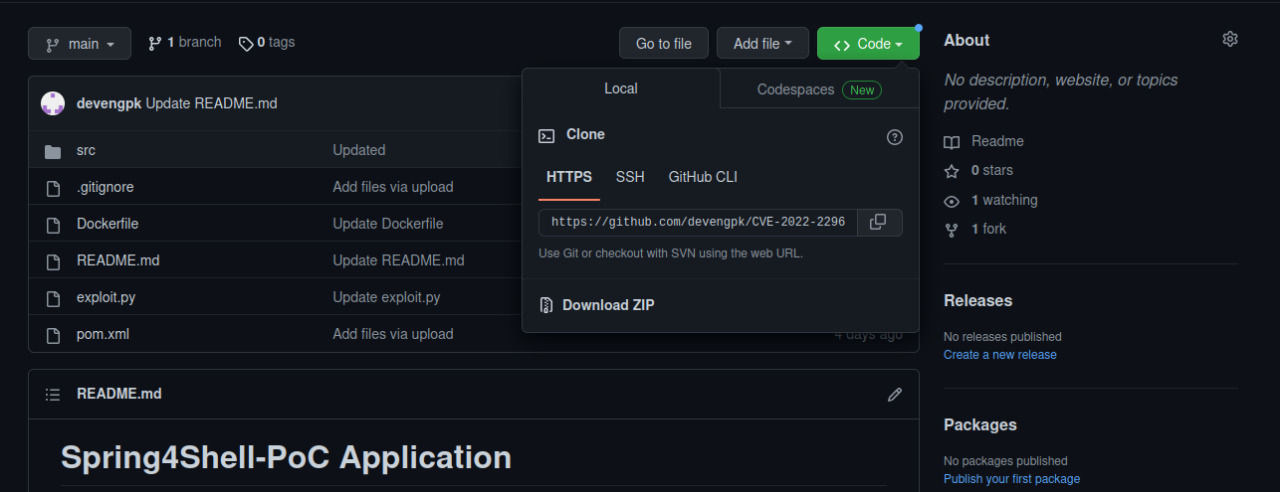Select the HTTPS clone option
The height and width of the screenshot is (492, 1280).
(569, 177)
